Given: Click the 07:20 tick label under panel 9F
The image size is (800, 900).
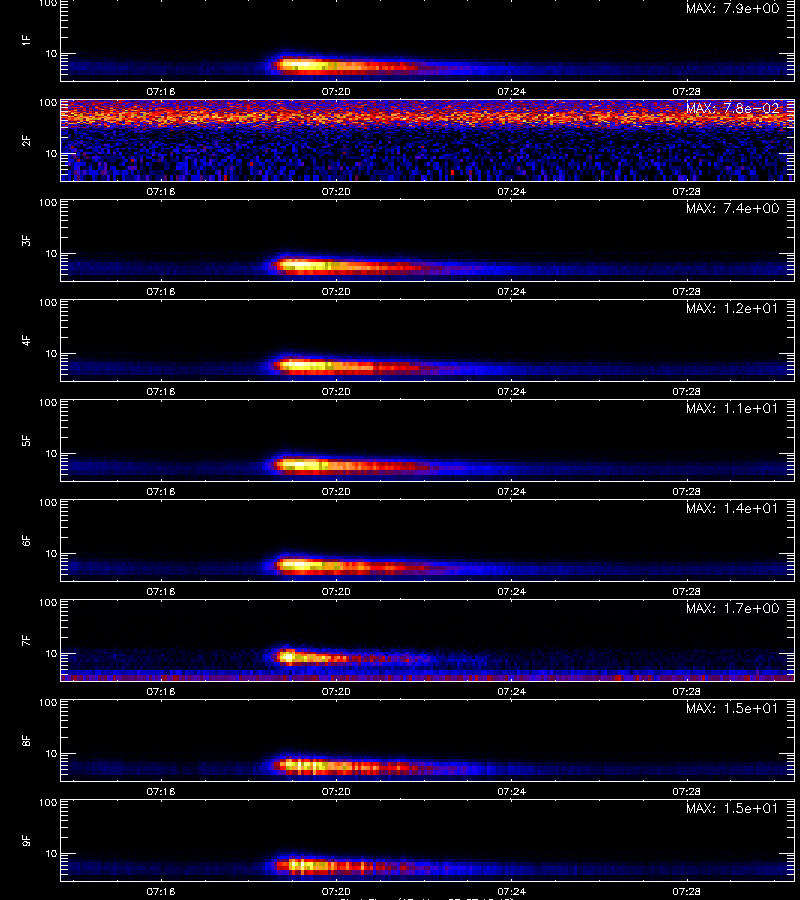Looking at the screenshot, I should click(x=336, y=891).
